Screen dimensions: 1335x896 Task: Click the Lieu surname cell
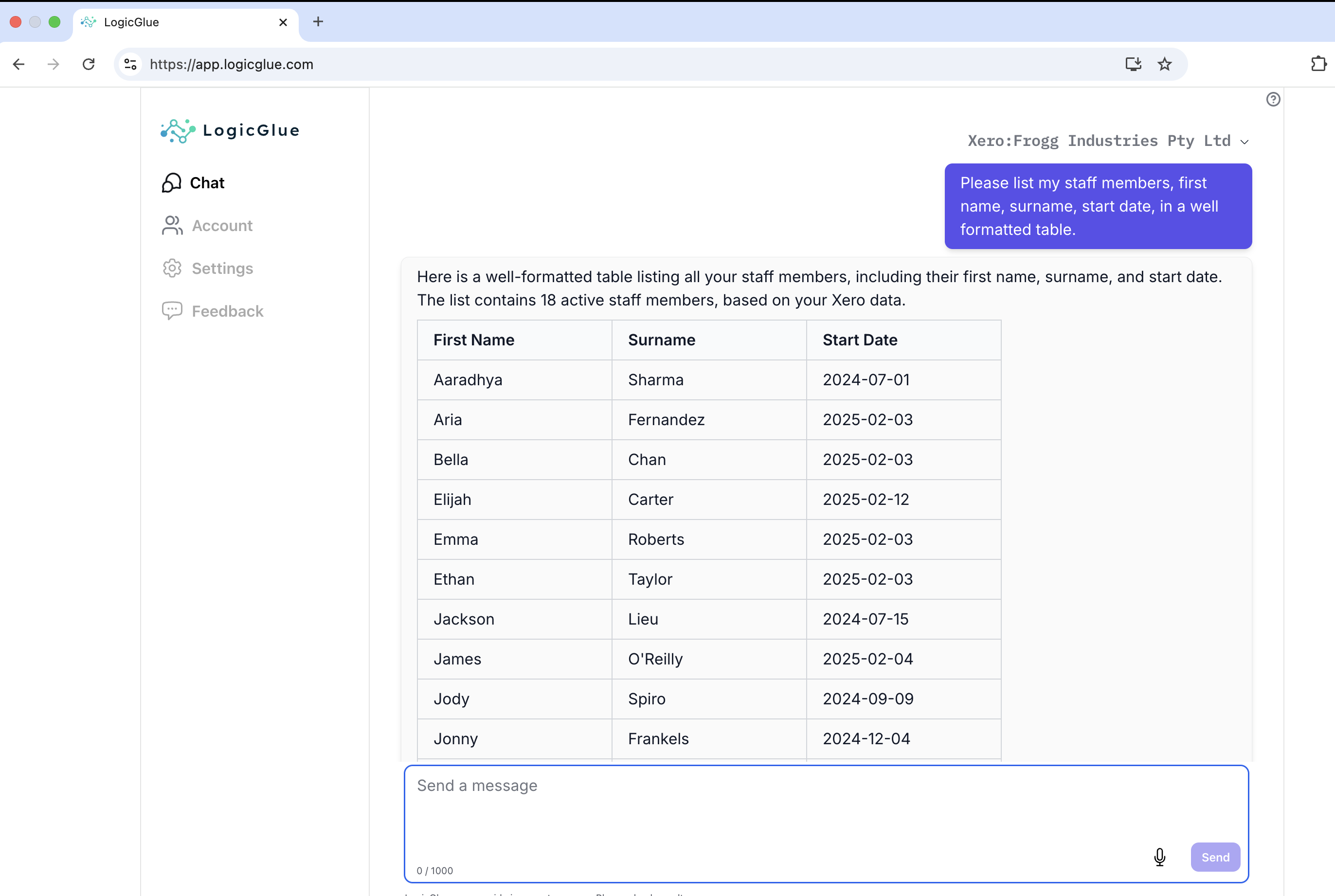[709, 619]
